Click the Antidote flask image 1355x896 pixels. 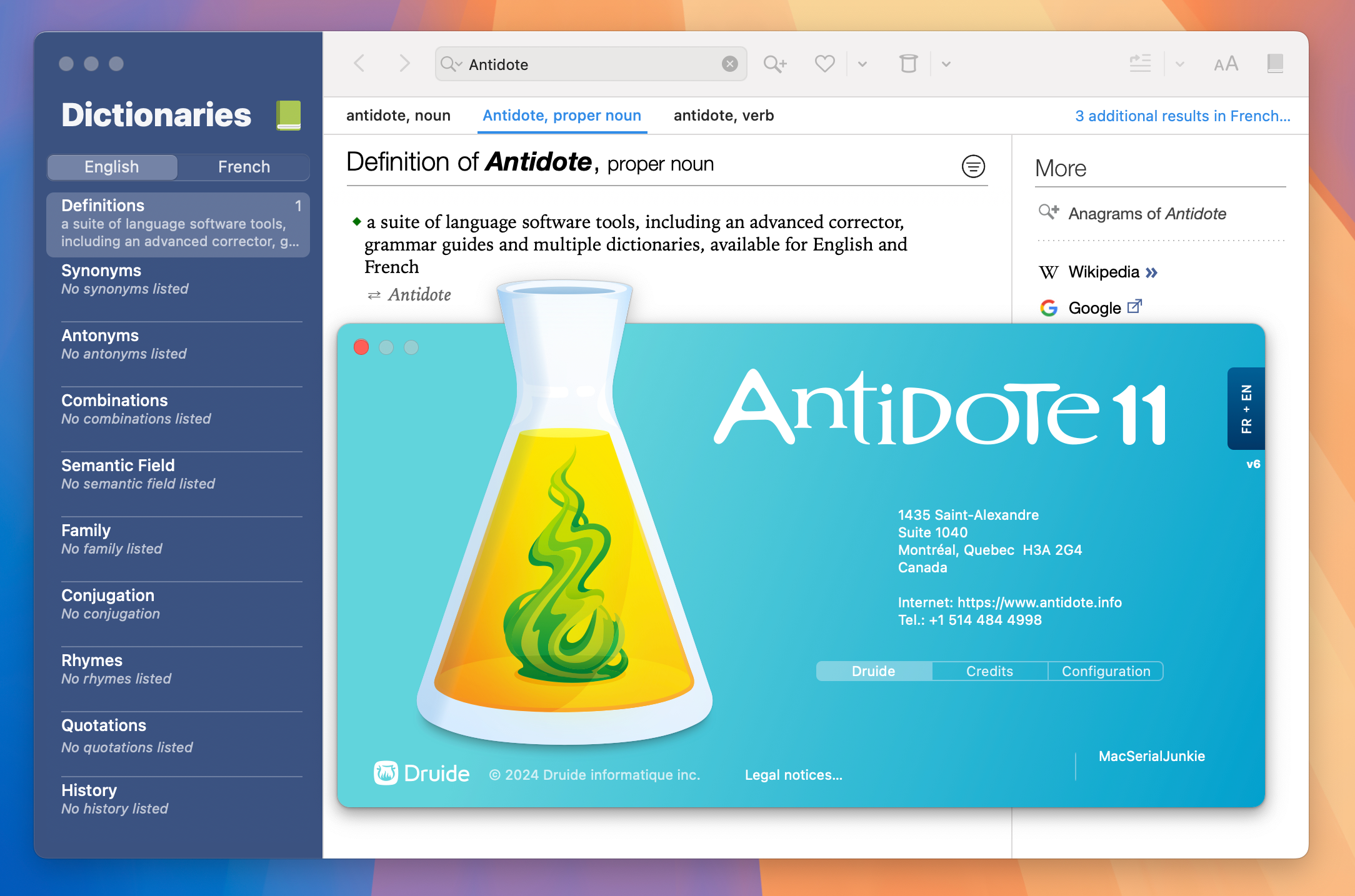click(564, 512)
